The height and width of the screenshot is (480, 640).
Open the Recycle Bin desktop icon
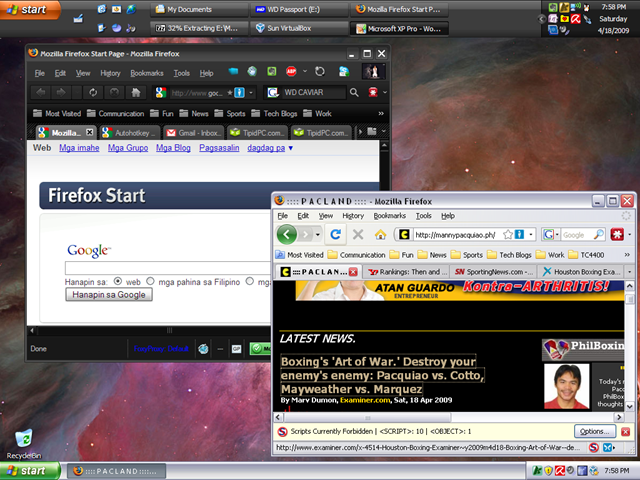24,444
